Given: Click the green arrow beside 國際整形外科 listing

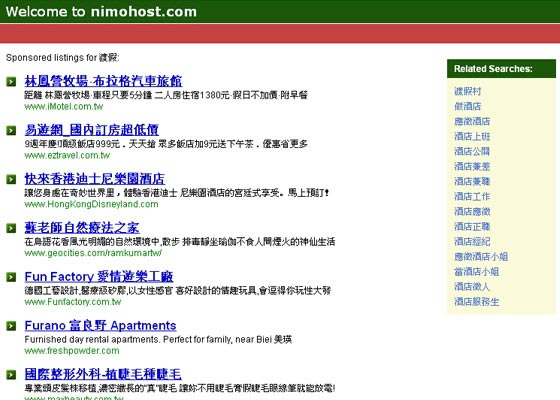Looking at the screenshot, I should pos(11,375).
